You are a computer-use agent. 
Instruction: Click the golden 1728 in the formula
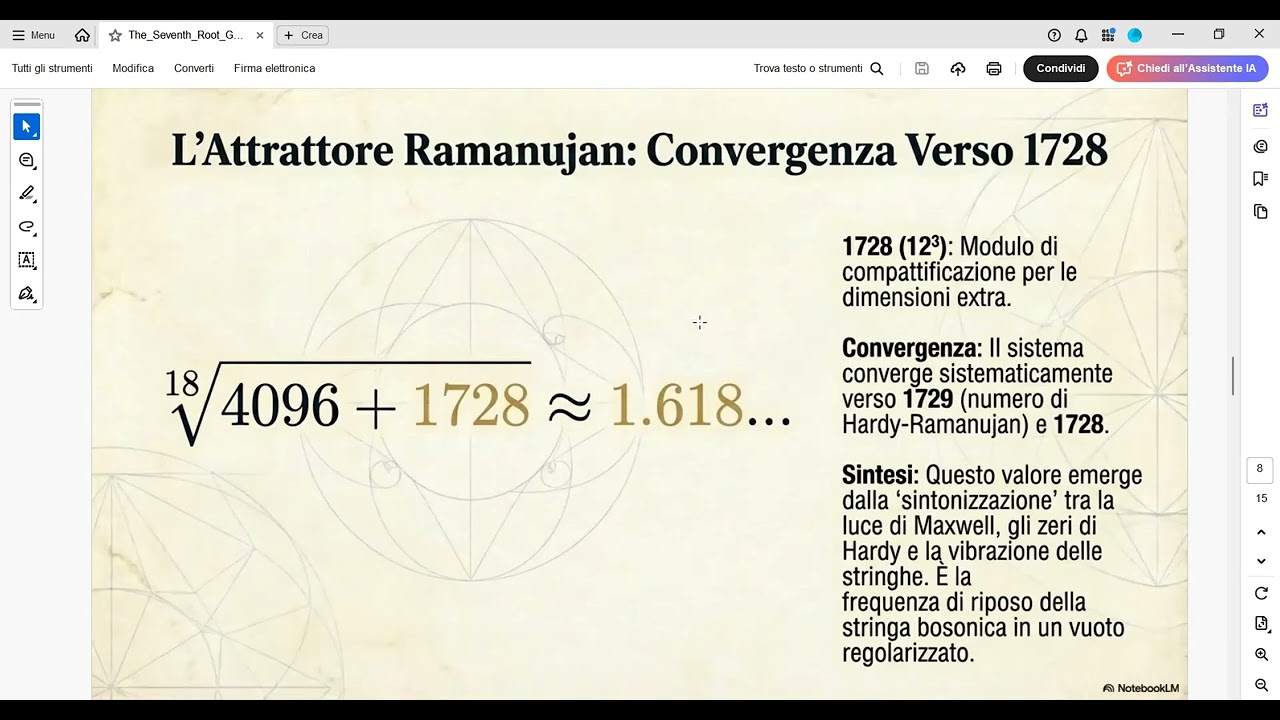point(471,407)
